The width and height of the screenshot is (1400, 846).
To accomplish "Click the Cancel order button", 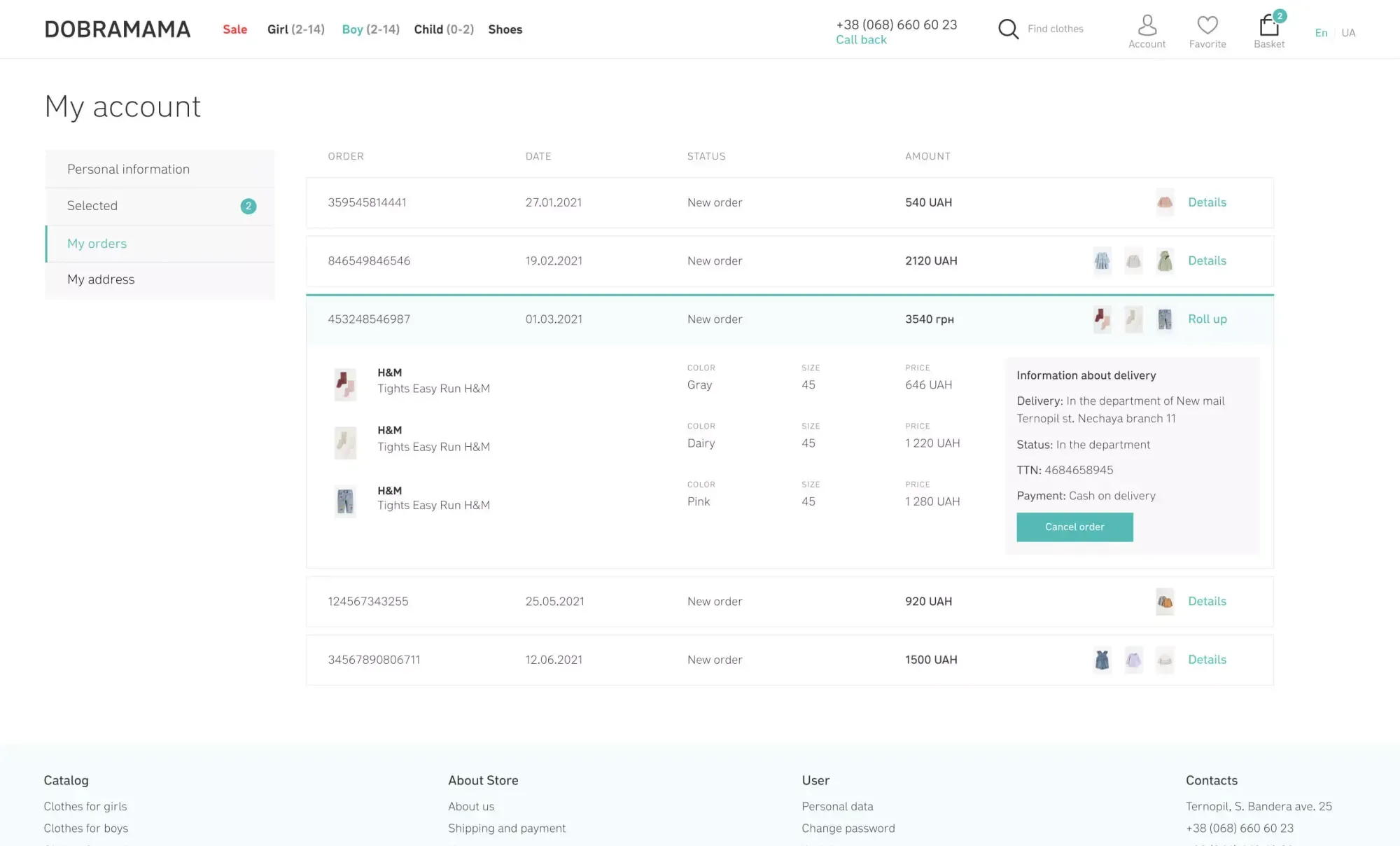I will click(1074, 527).
